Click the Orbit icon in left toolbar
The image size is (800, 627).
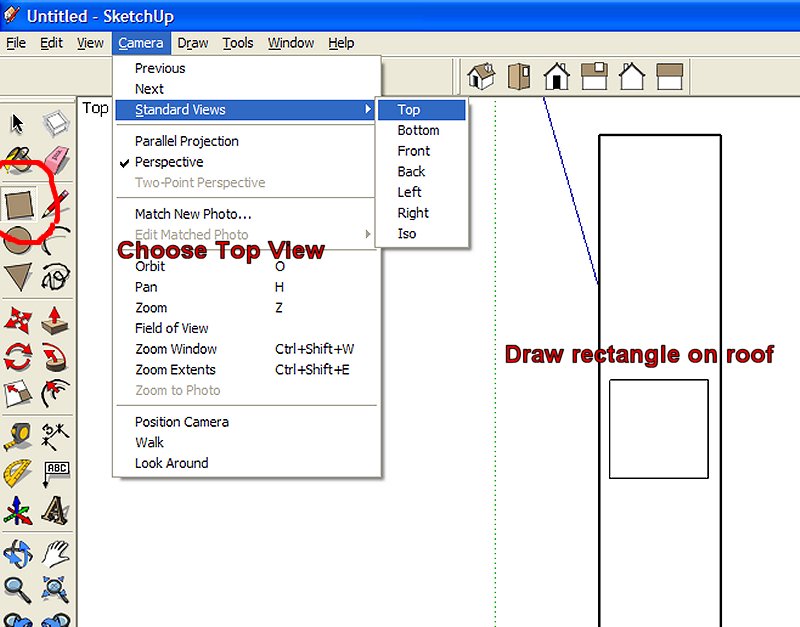[18, 554]
